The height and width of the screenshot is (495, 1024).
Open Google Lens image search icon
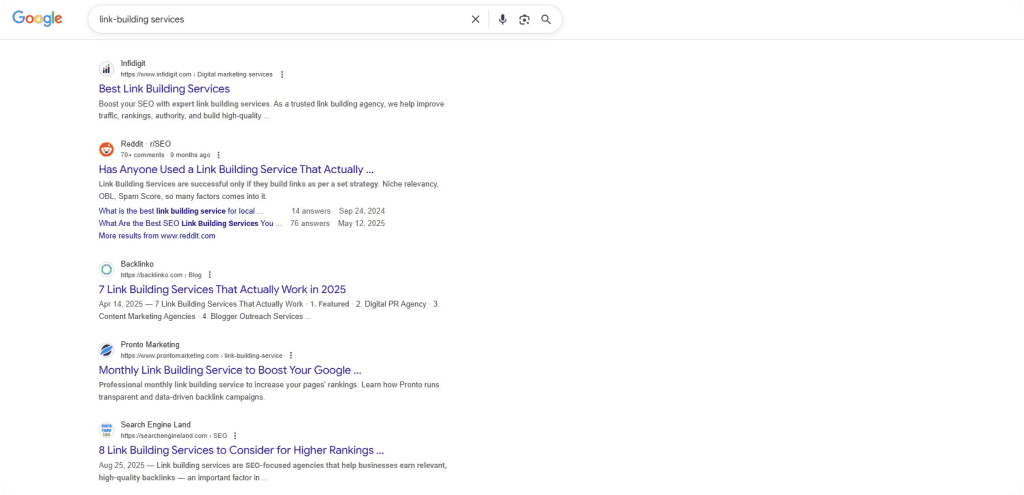(x=524, y=20)
